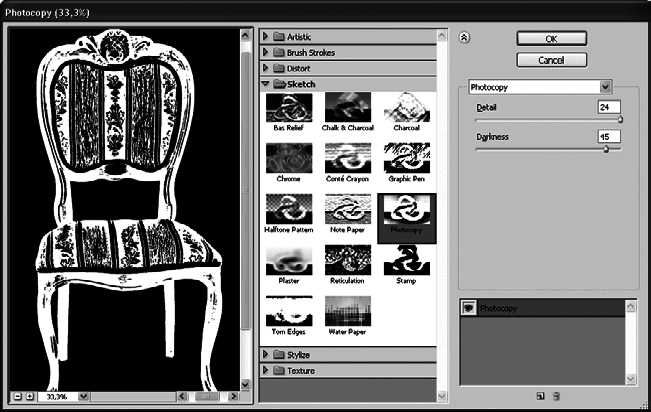651x412 pixels.
Task: Collapse the Sketch filter folder
Action: click(266, 84)
